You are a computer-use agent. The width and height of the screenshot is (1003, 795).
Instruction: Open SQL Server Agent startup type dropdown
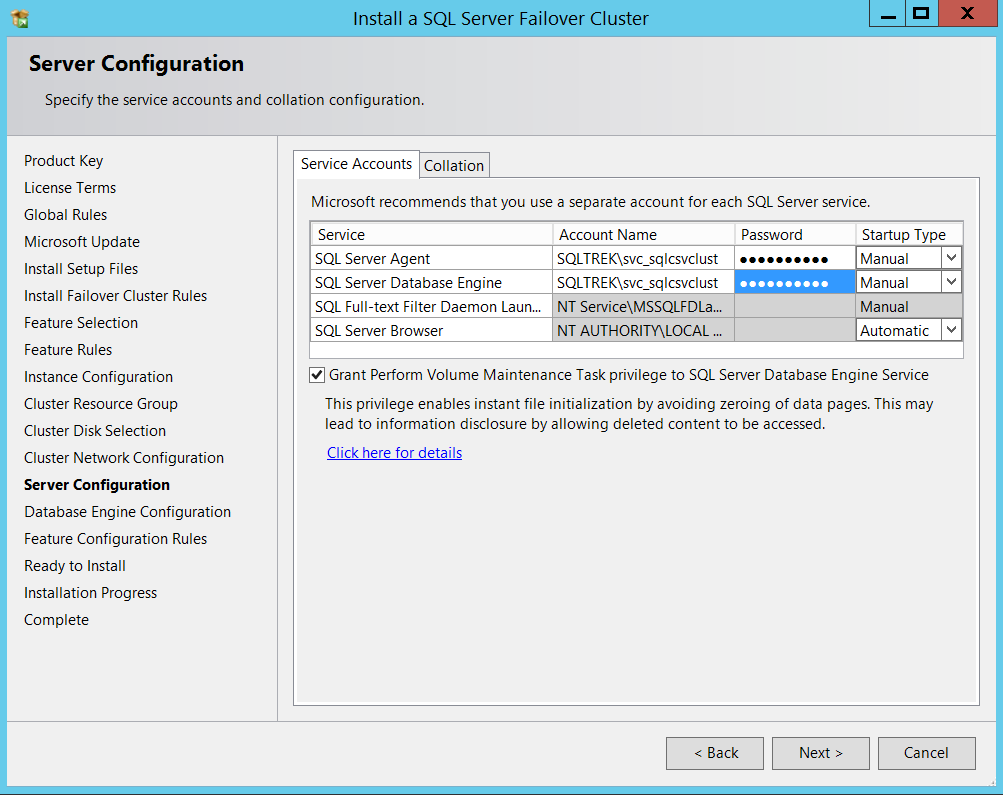point(951,258)
